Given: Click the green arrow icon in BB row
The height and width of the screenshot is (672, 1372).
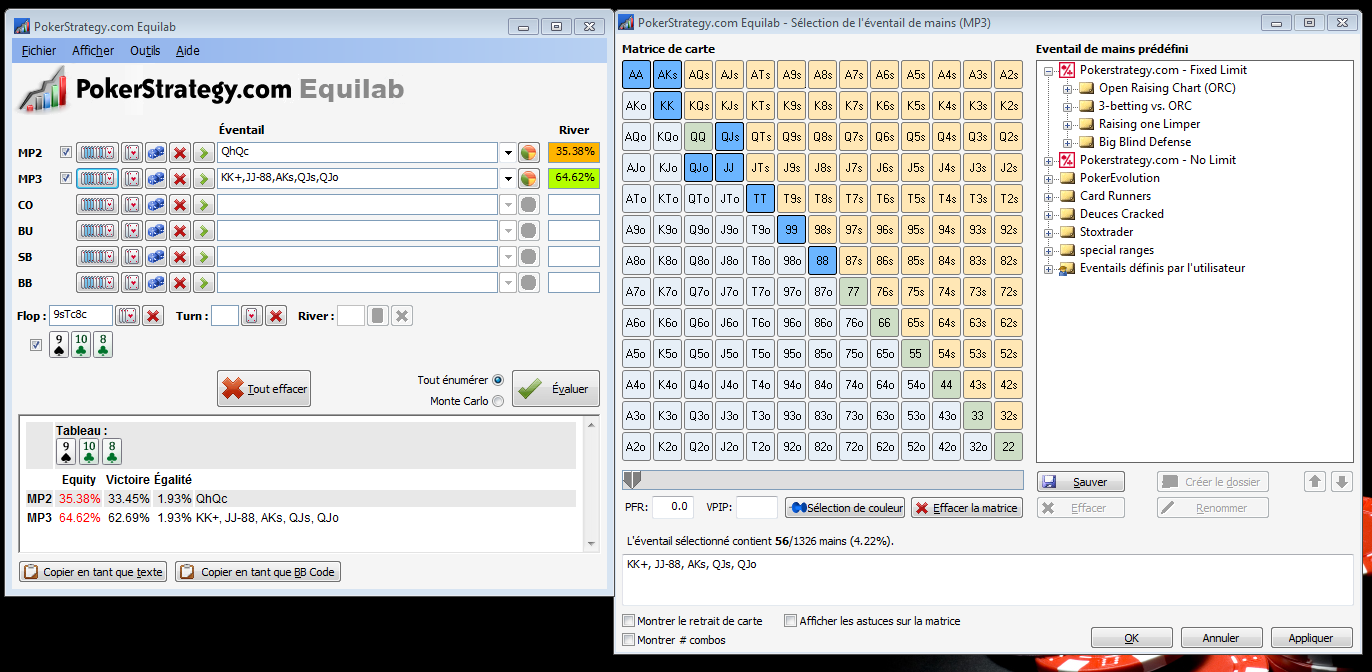Looking at the screenshot, I should 203,282.
